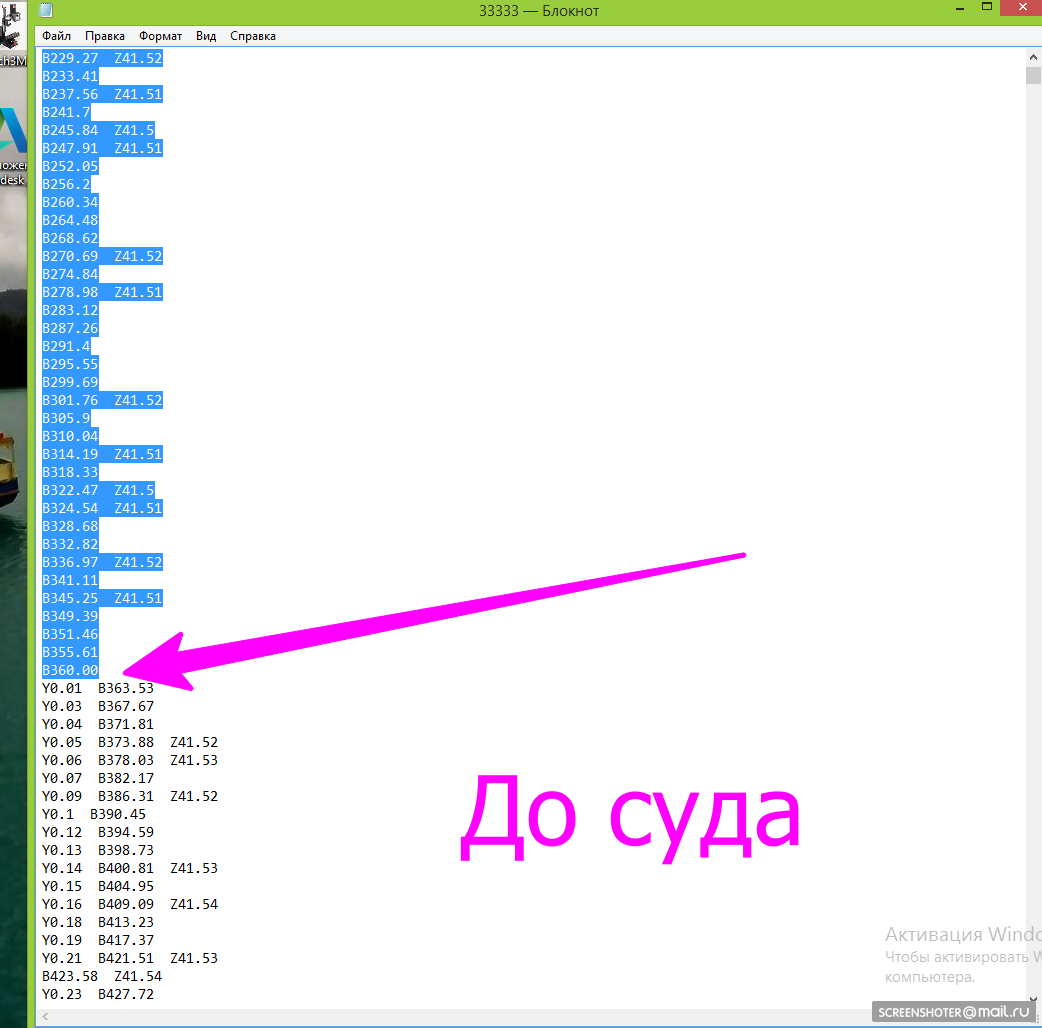The width and height of the screenshot is (1042, 1028).
Task: Click the line Y0.16 B409.09 Z41.54
Action: click(x=130, y=904)
